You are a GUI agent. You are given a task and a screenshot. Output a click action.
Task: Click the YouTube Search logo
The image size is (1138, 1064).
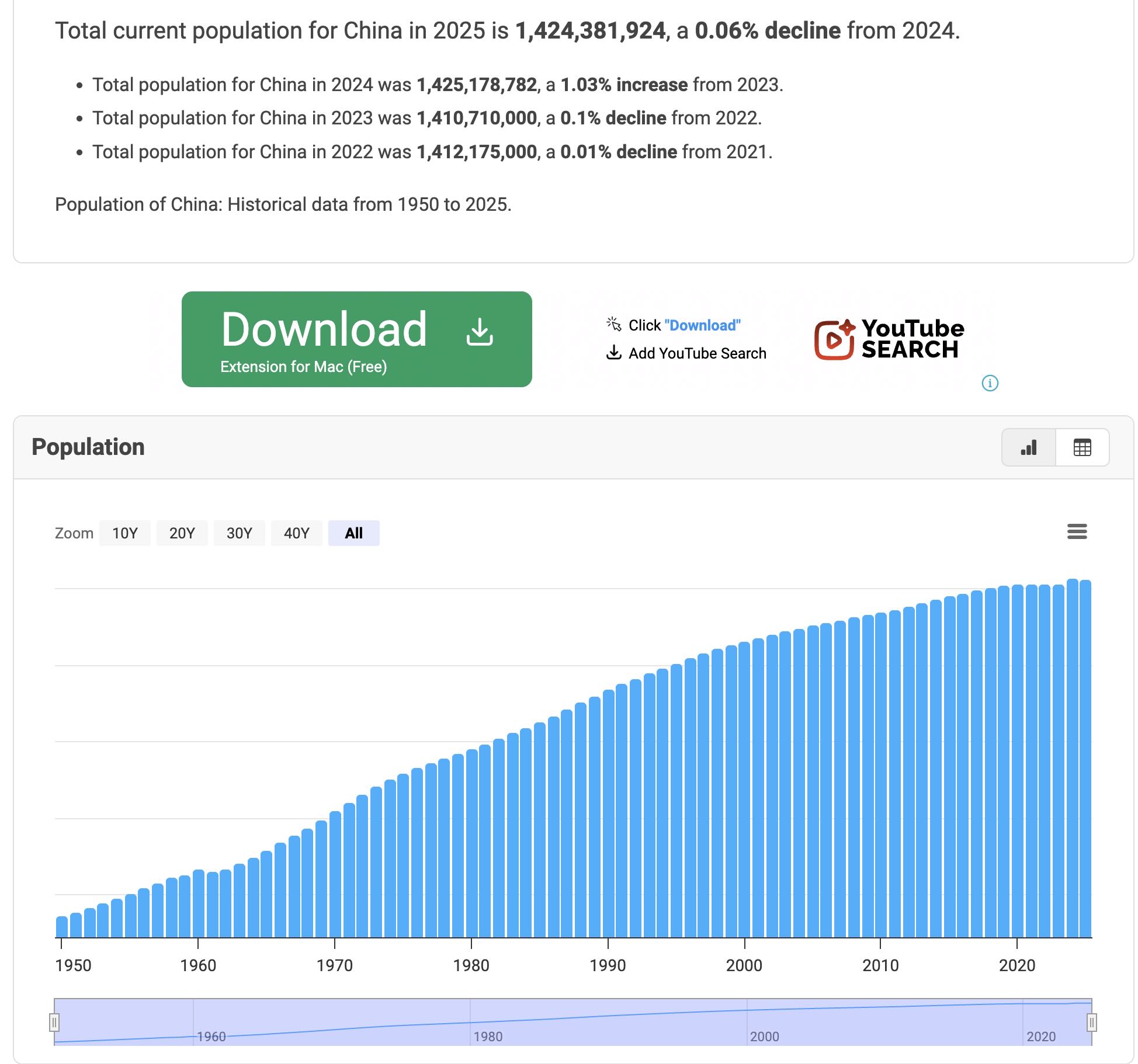tap(889, 339)
